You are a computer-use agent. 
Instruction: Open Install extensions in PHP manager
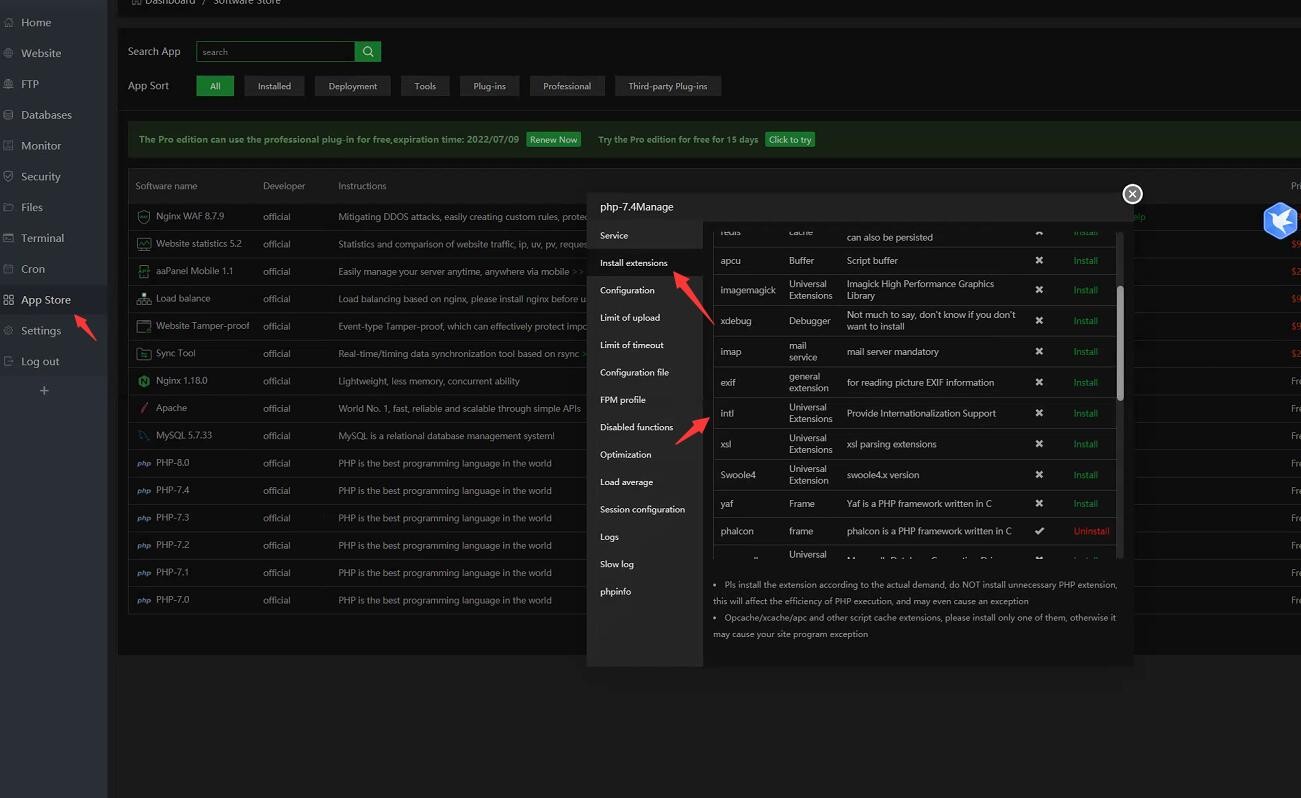click(x=633, y=263)
